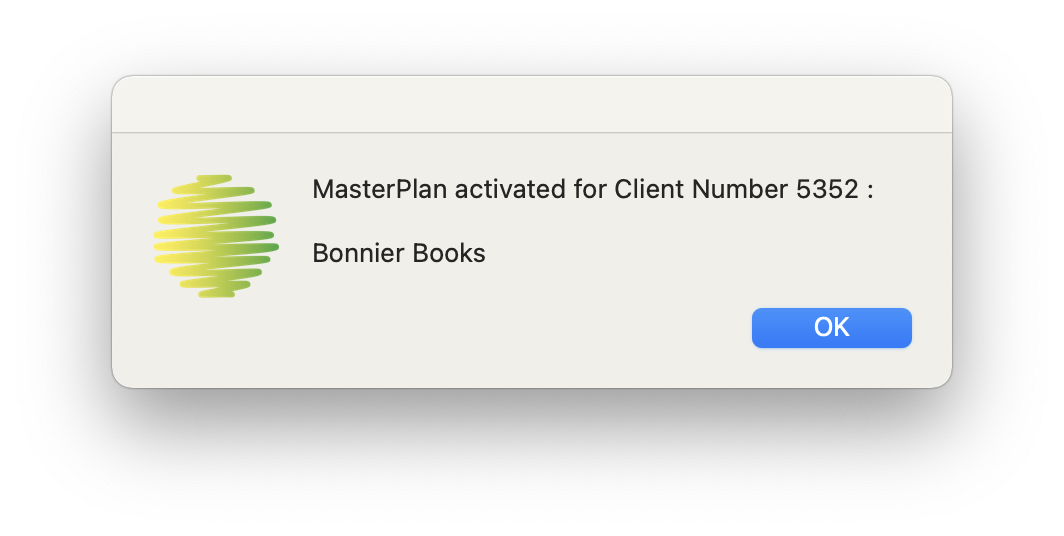This screenshot has height=536, width=1064.
Task: Click the OK button
Action: (x=831, y=327)
